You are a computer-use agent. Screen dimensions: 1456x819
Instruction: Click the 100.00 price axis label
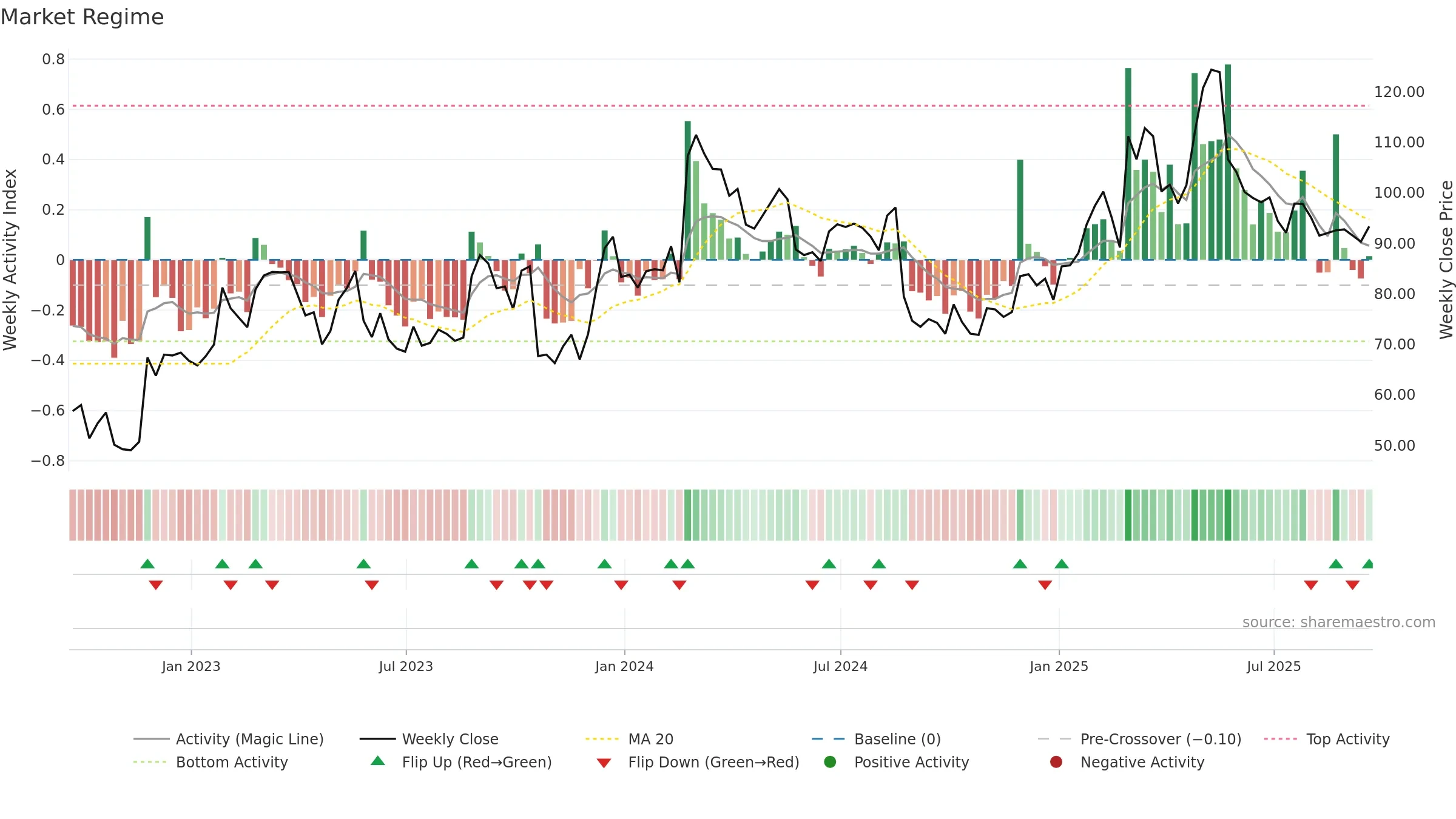point(1399,193)
